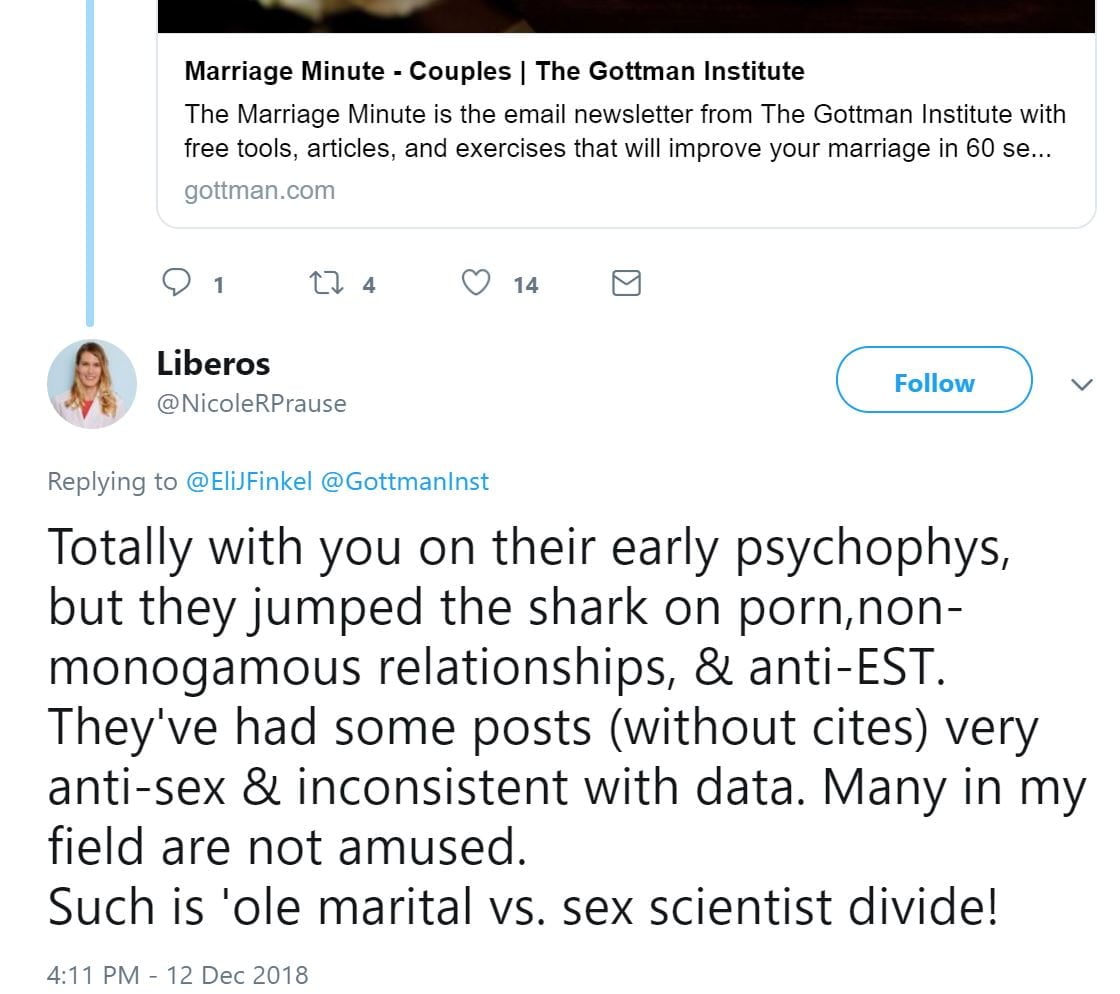The image size is (1120, 994).
Task: Click the Marriage Minute newsletter description text
Action: [x=624, y=131]
